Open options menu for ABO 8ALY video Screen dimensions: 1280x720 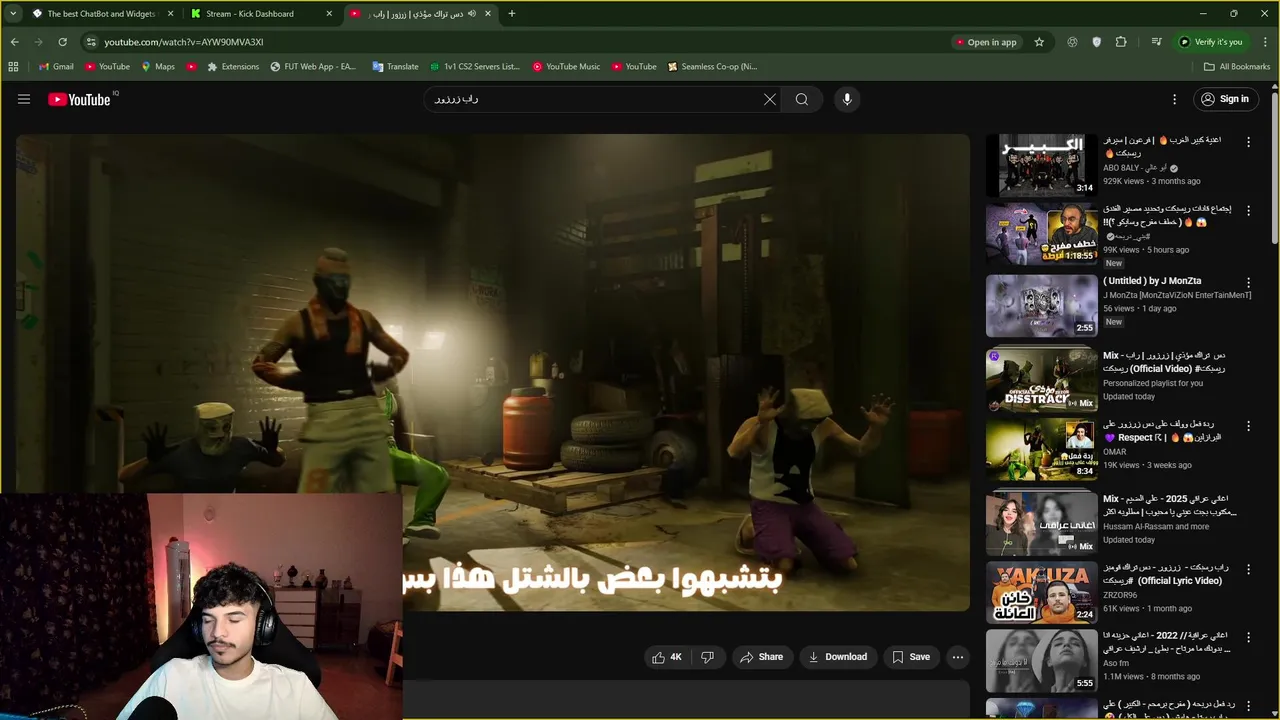tap(1248, 142)
